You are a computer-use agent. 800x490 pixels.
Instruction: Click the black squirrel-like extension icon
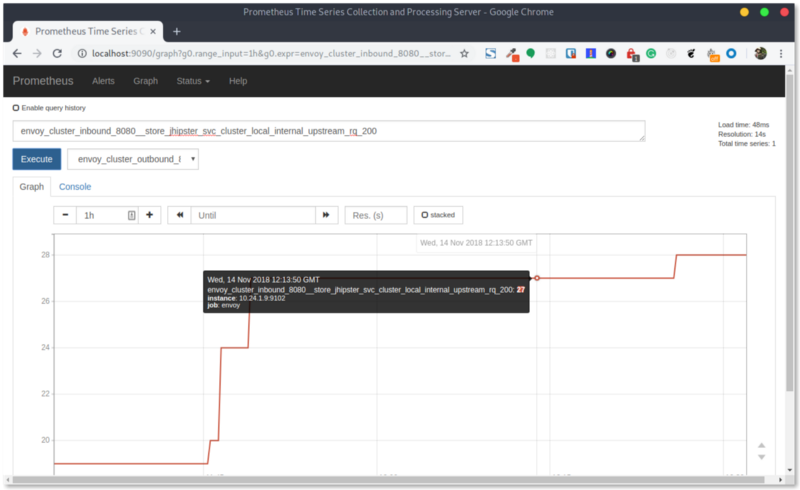tap(691, 54)
